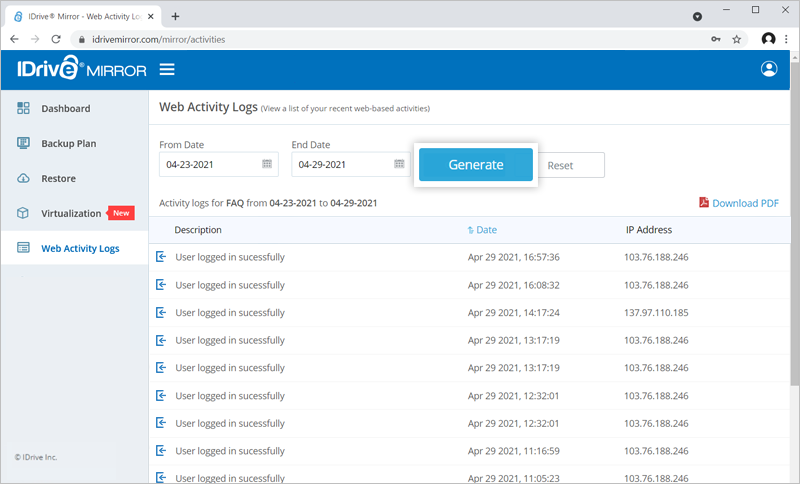Viewport: 800px width, 484px height.
Task: Click the Download PDF link
Action: pyautogui.click(x=745, y=203)
